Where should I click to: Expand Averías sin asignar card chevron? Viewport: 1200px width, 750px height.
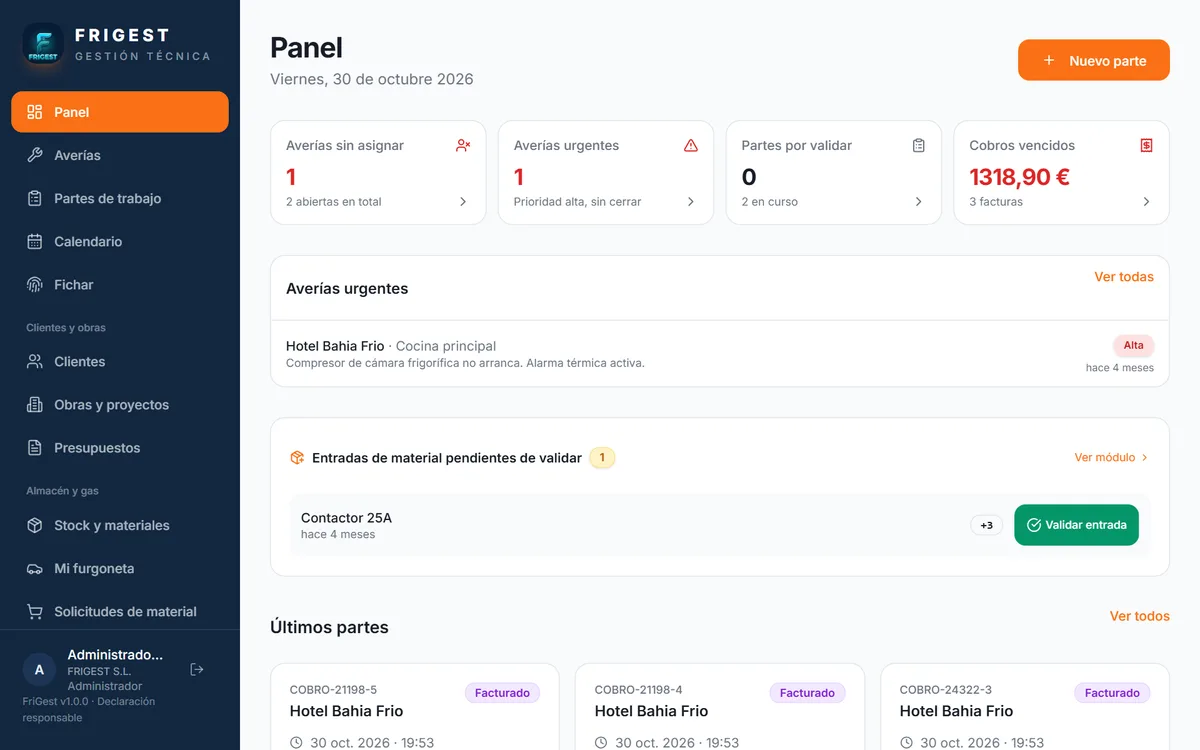pos(463,202)
